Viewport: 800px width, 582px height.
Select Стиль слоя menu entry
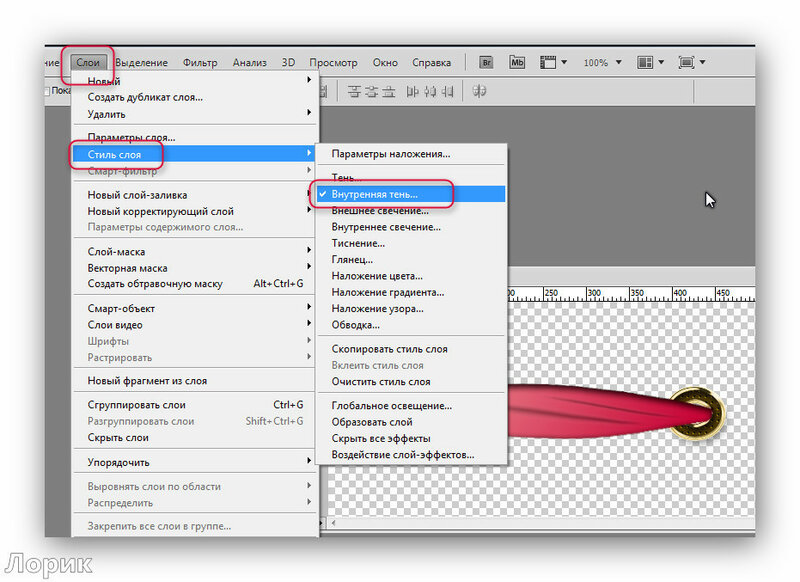[x=194, y=154]
